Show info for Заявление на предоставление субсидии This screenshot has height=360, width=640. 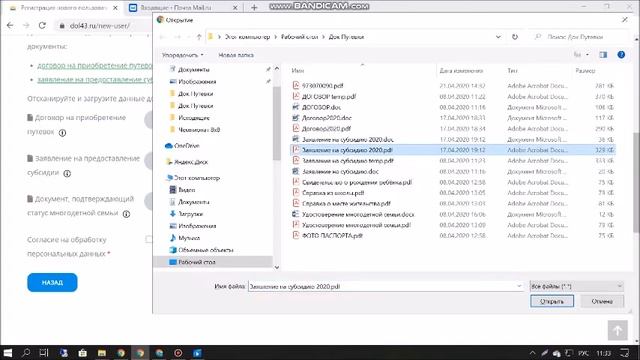(67, 173)
